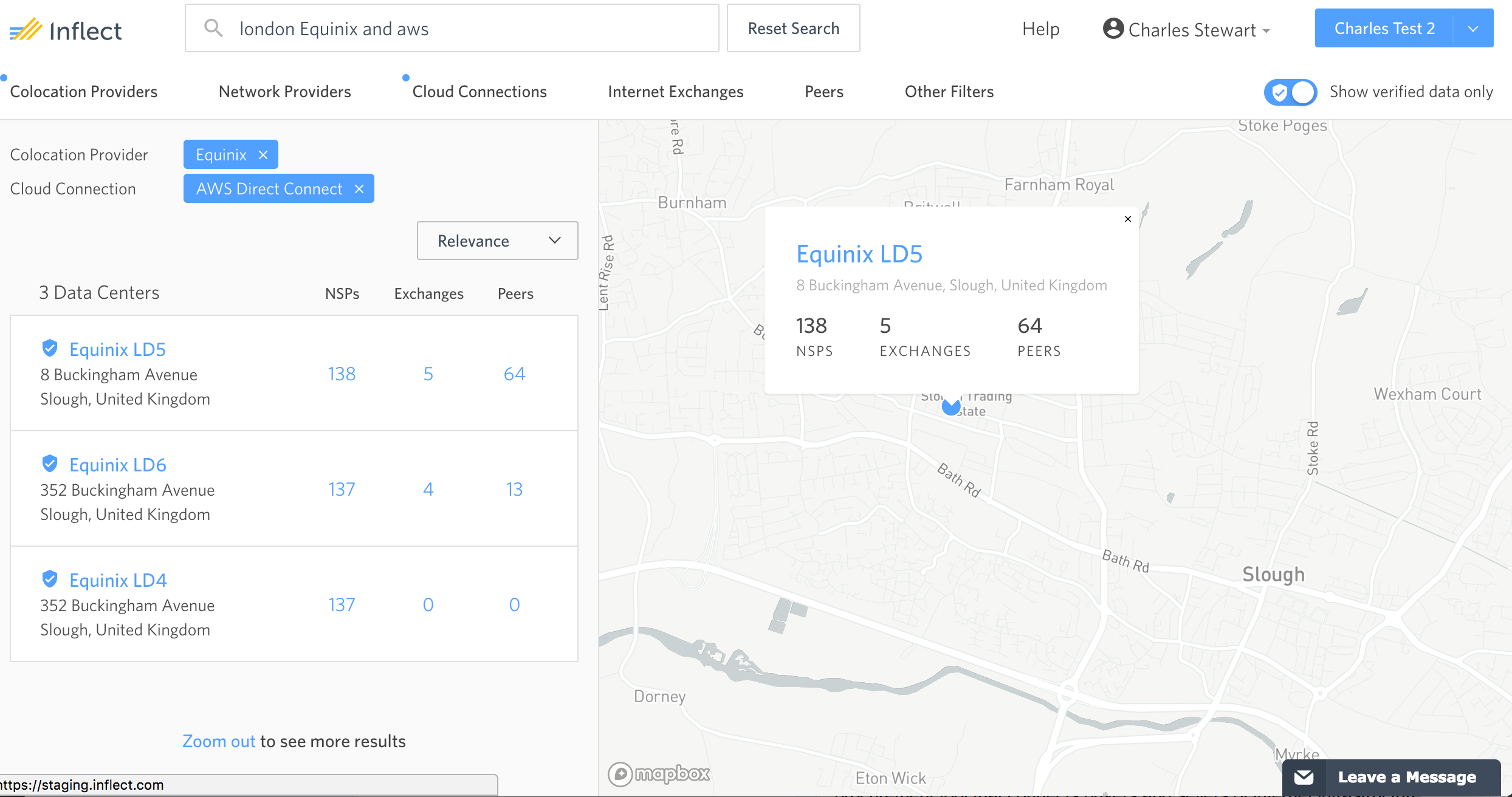Screen dimensions: 1512x797
Task: Expand the Charles Test 2 dropdown arrow
Action: [x=1473, y=29]
